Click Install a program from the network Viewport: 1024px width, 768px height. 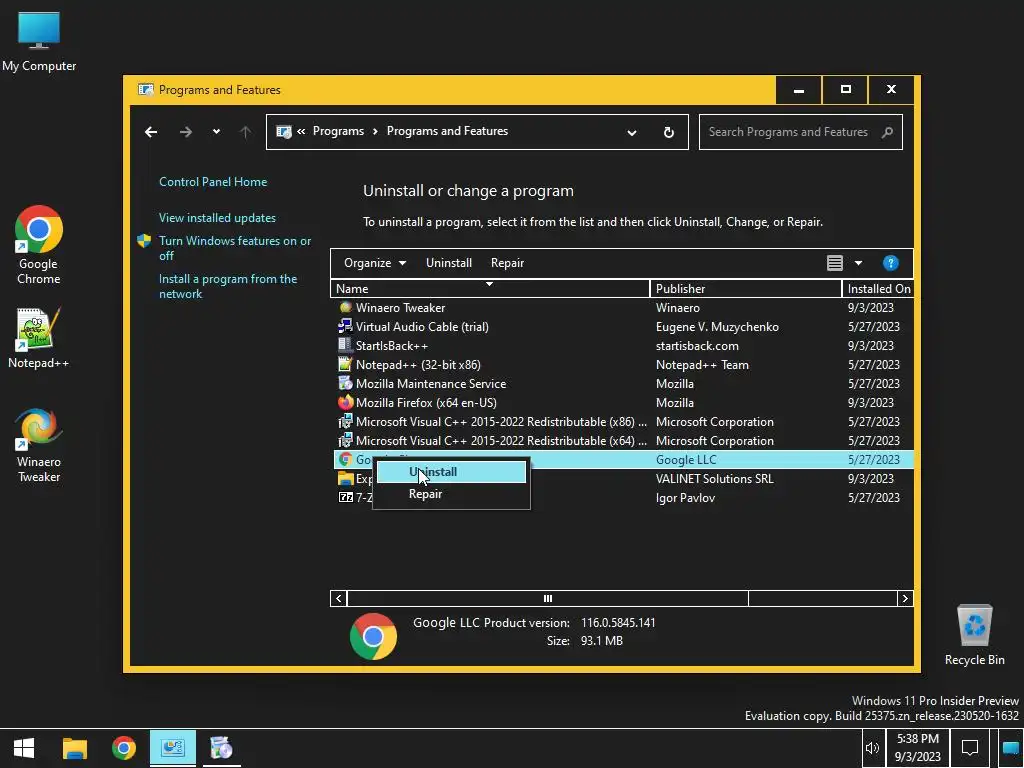tap(228, 286)
